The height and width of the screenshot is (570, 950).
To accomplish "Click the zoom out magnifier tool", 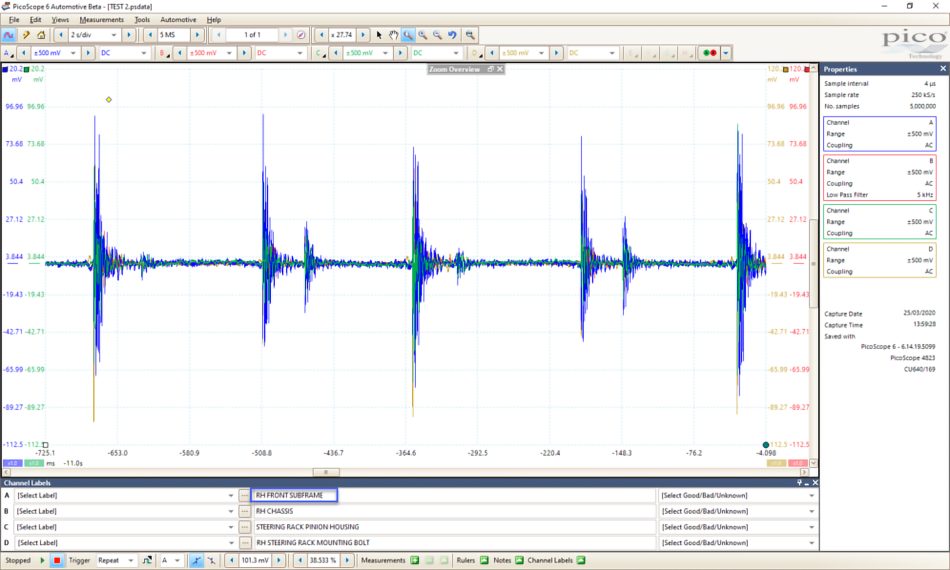I will coord(437,35).
